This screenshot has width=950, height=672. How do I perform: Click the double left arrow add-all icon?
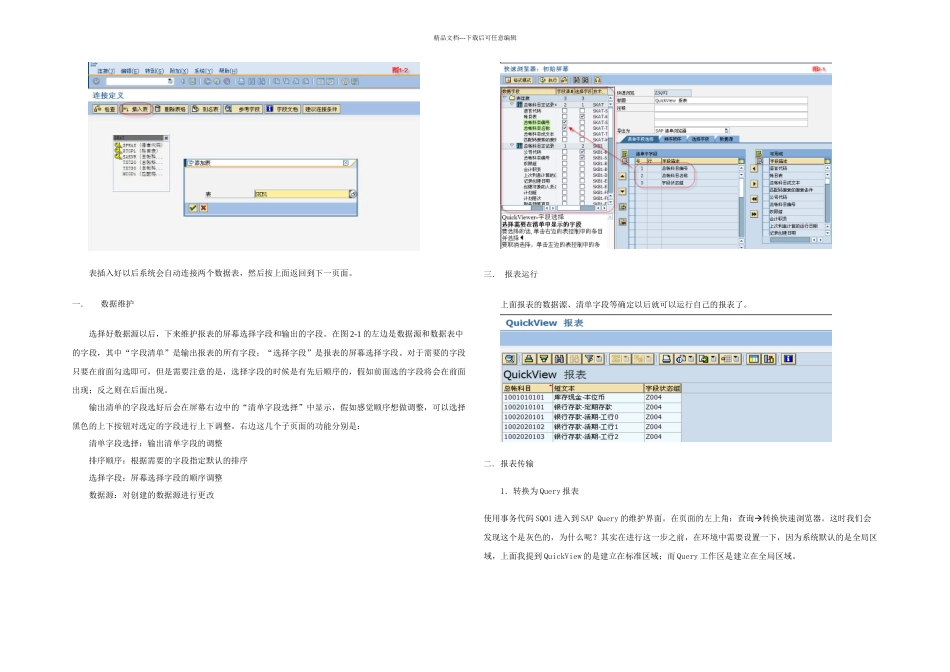click(x=754, y=199)
